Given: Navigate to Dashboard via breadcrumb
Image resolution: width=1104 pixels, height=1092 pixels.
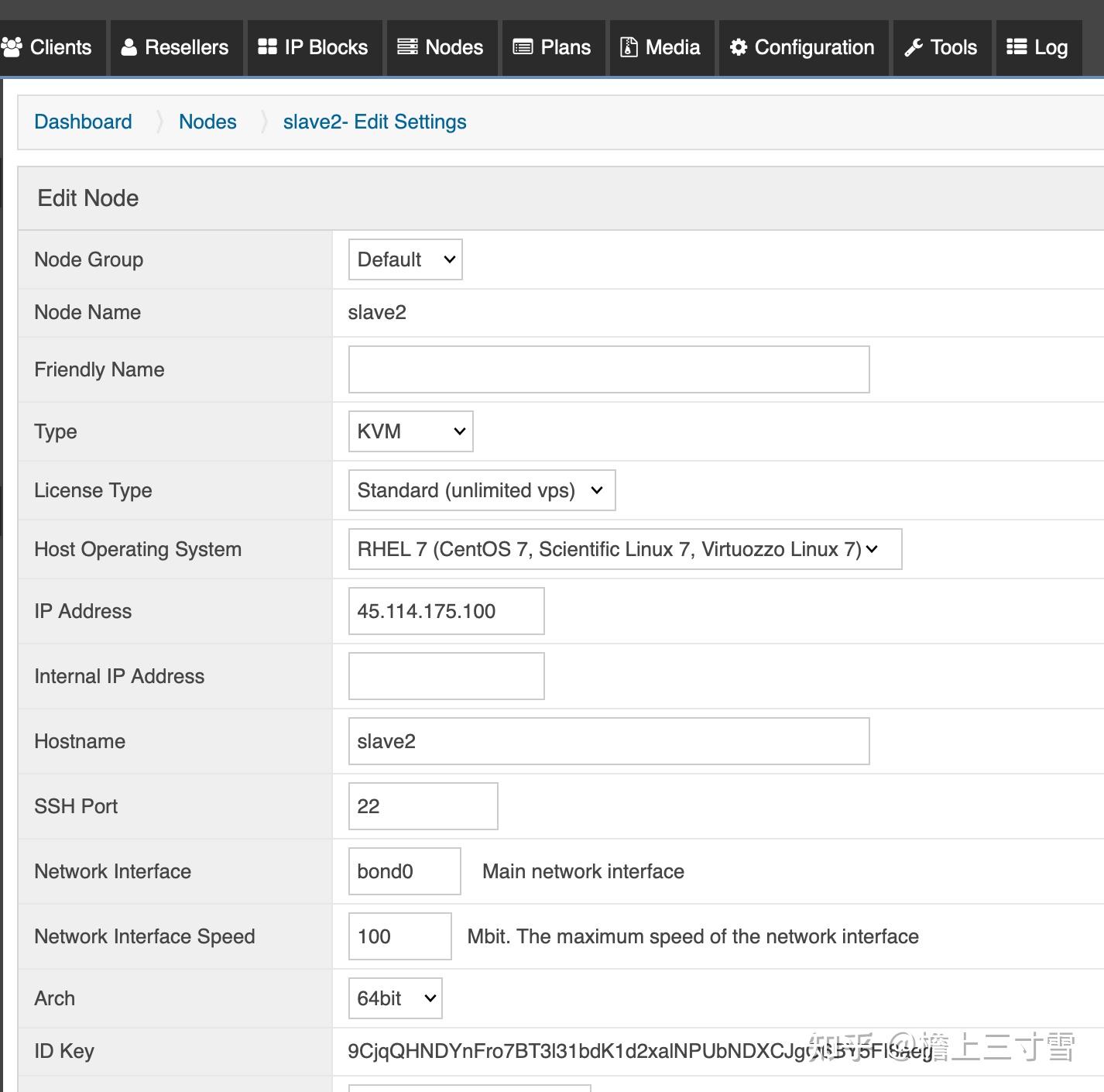Looking at the screenshot, I should coord(82,122).
